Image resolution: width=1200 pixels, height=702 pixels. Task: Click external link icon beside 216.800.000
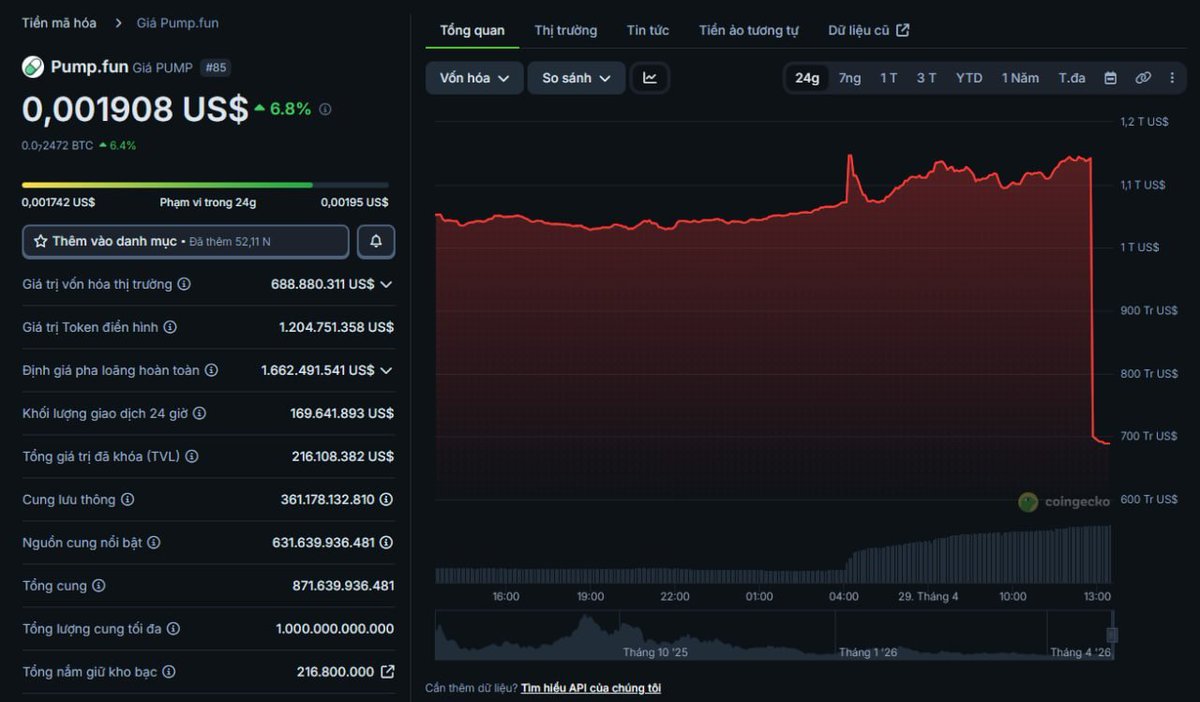point(387,671)
